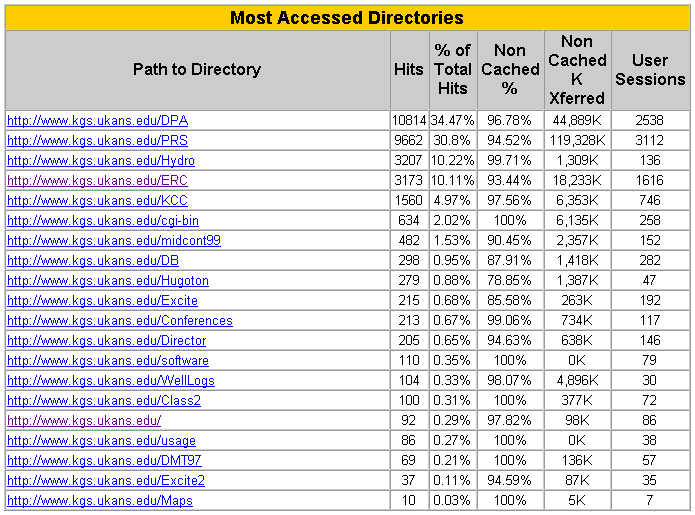Follow the Hugoton directory link
The image size is (695, 515).
pos(108,281)
